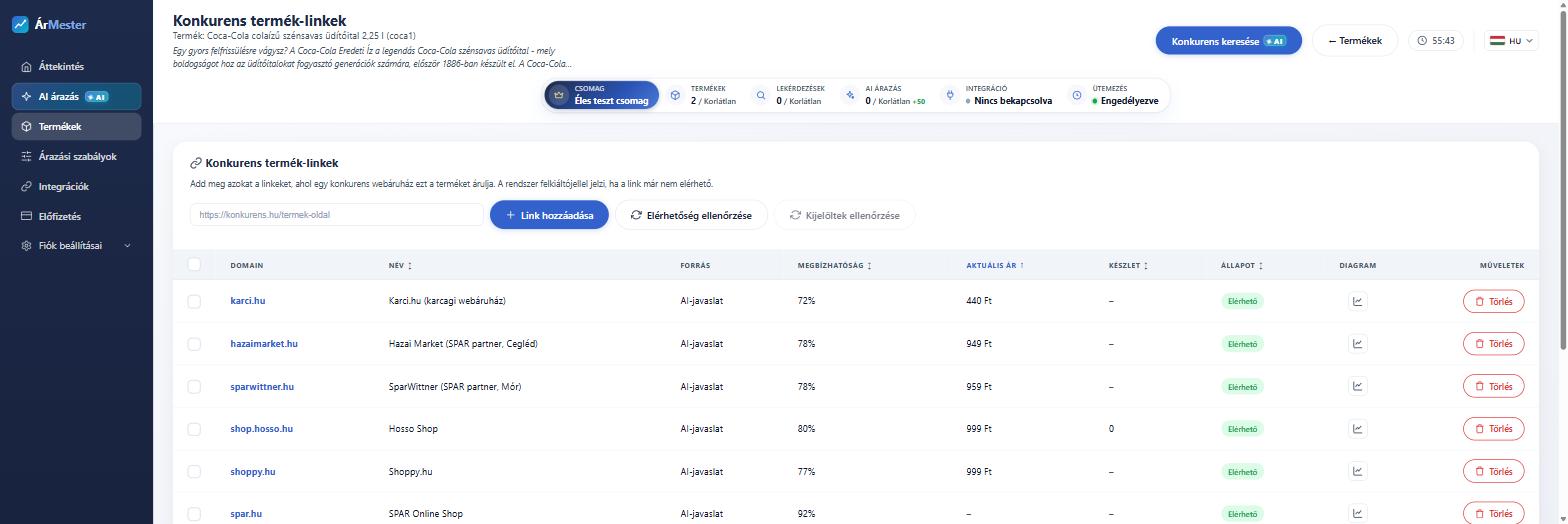The width and height of the screenshot is (1568, 524).
Task: Check the hazaimarket.hu row checkbox
Action: [x=194, y=344]
